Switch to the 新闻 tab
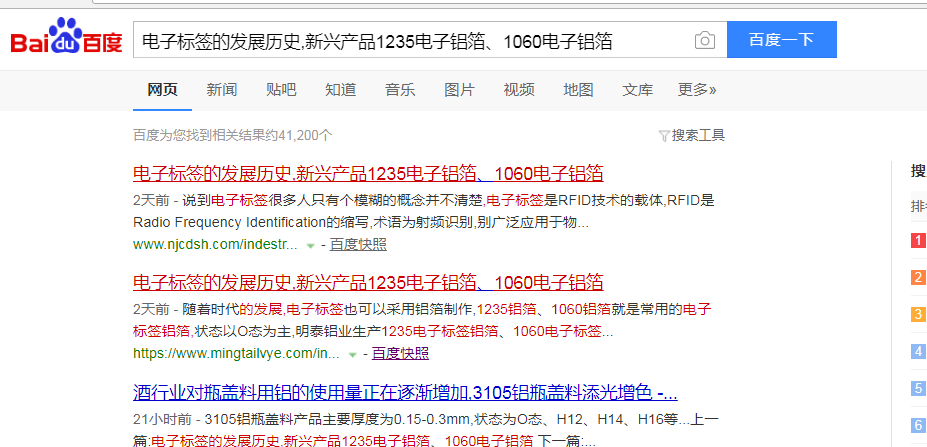Viewport: 927px width, 447px height. (222, 90)
